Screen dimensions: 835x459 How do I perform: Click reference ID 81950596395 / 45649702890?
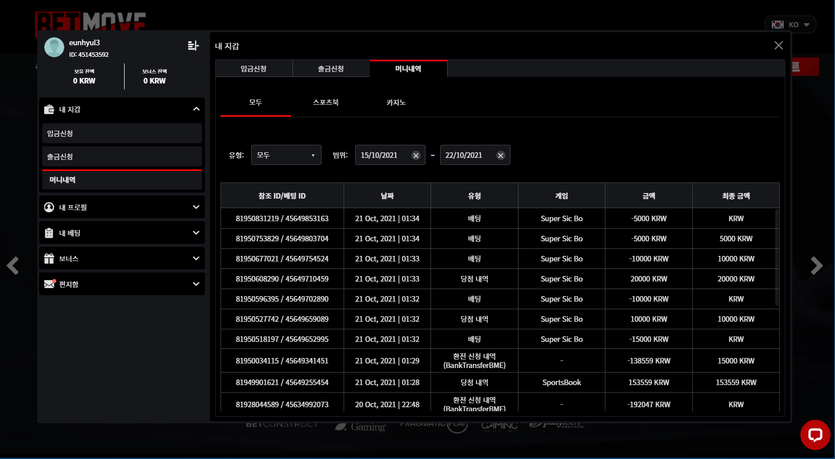(282, 299)
